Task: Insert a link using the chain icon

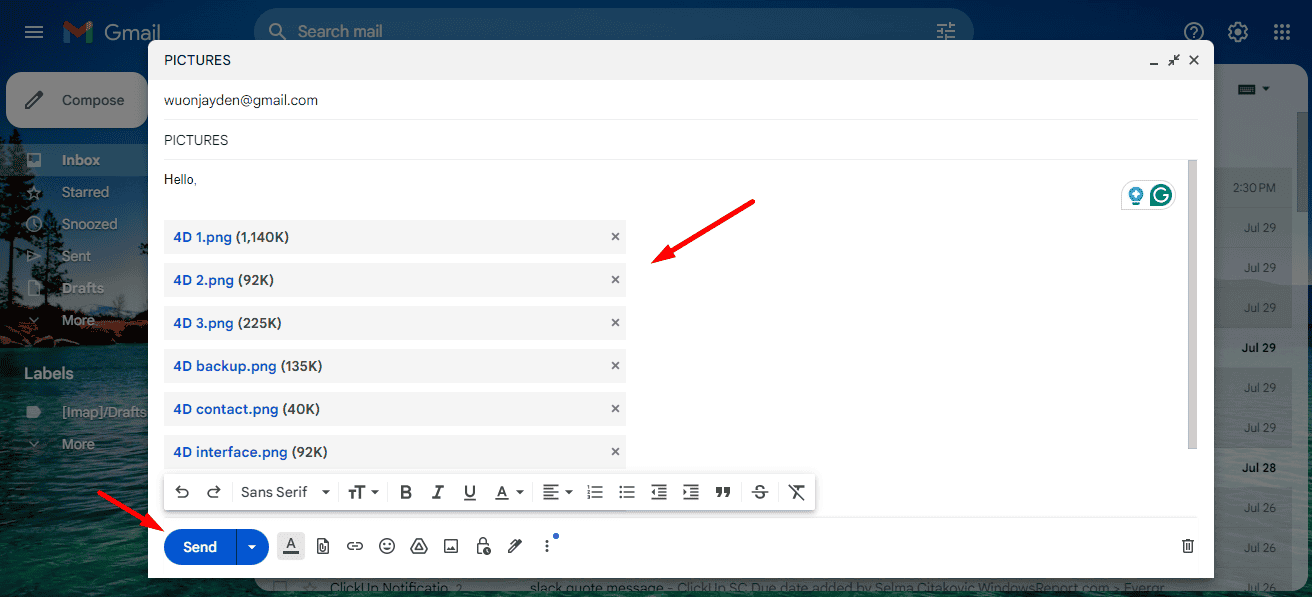Action: click(x=354, y=546)
